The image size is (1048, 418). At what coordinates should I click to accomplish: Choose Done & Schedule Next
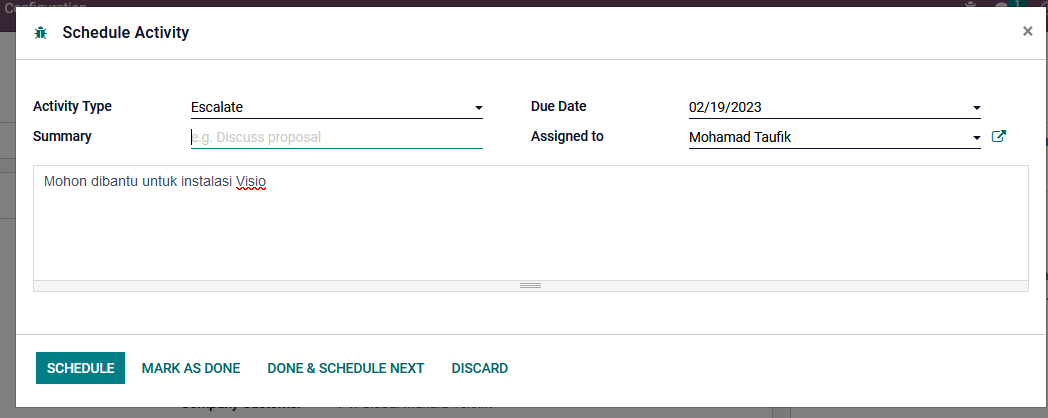point(346,368)
